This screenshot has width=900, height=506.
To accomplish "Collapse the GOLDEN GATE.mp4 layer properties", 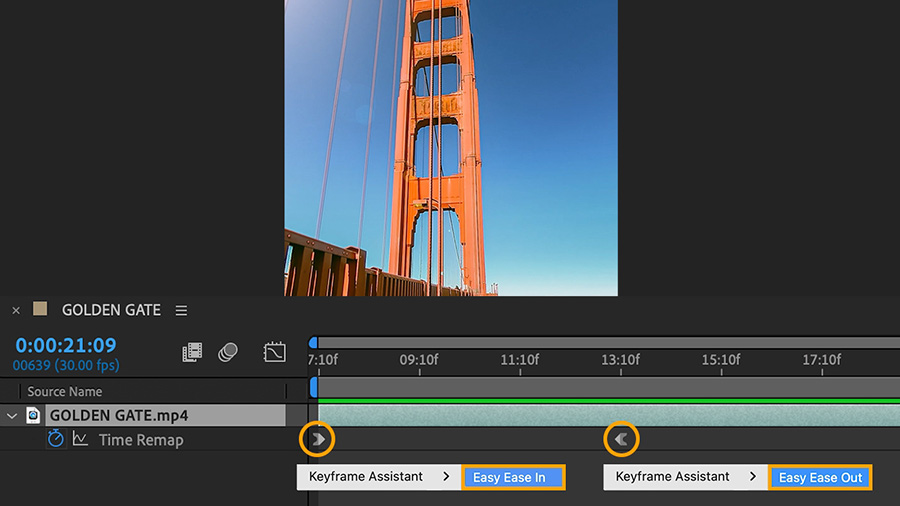I will point(11,415).
